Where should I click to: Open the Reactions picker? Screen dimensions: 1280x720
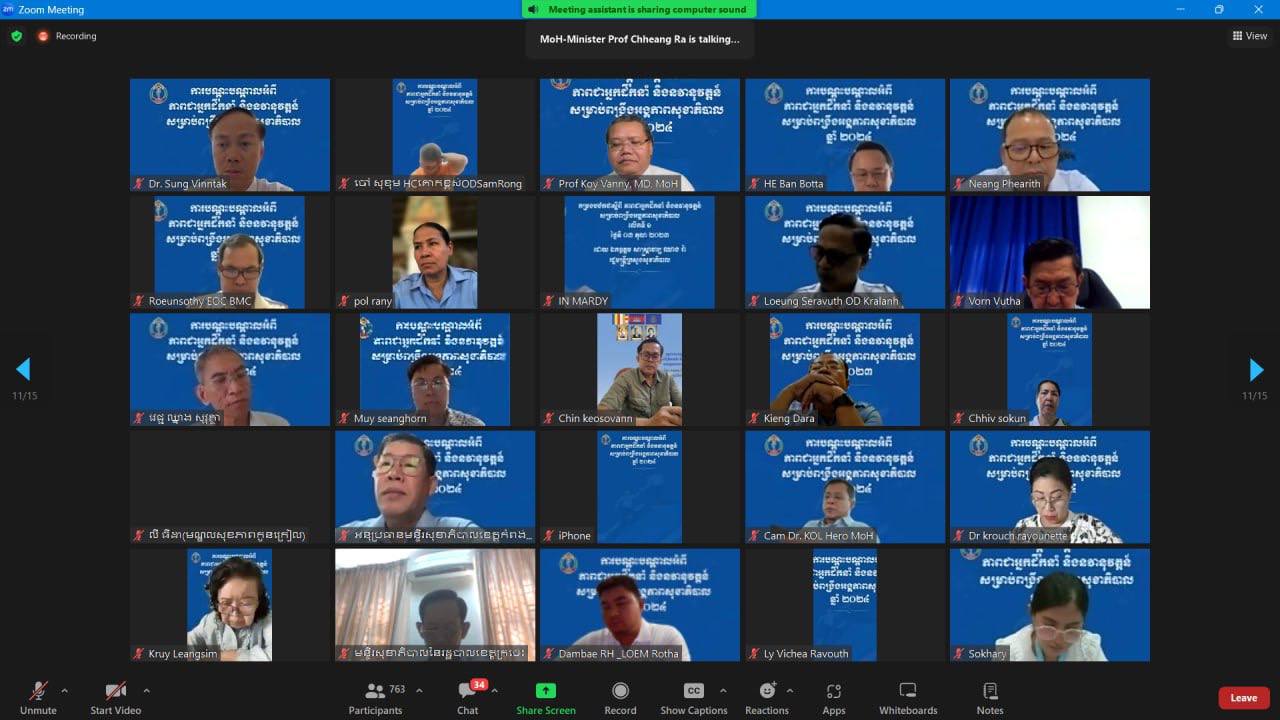click(x=767, y=691)
